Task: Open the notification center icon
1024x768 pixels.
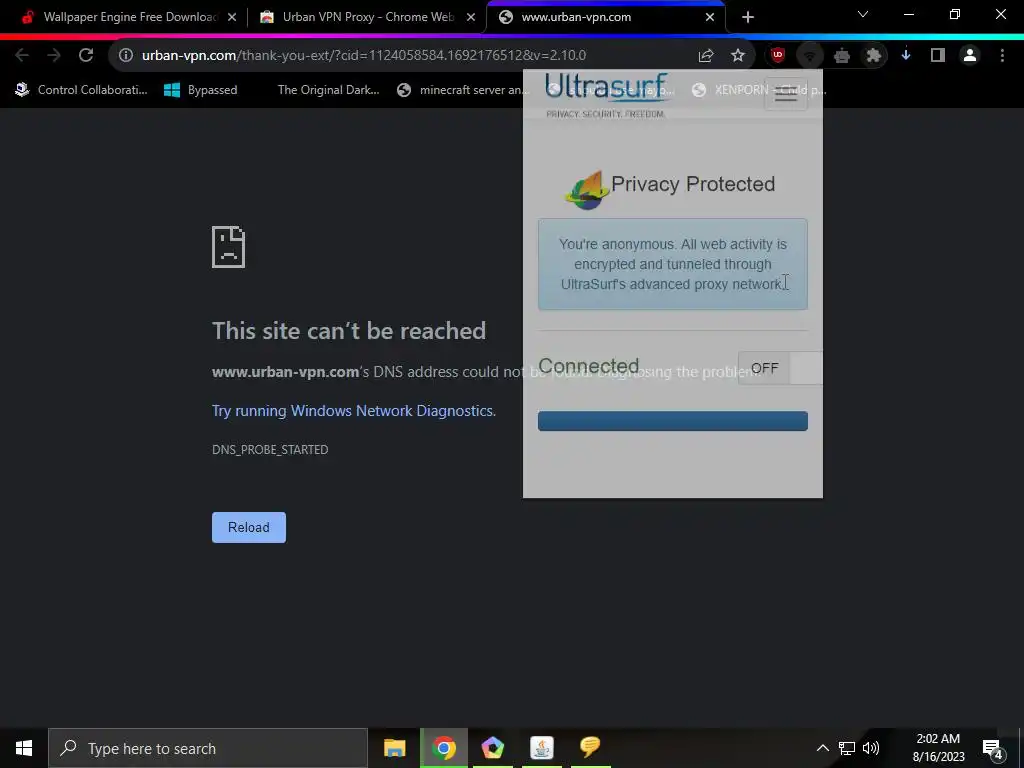Action: pos(992,749)
